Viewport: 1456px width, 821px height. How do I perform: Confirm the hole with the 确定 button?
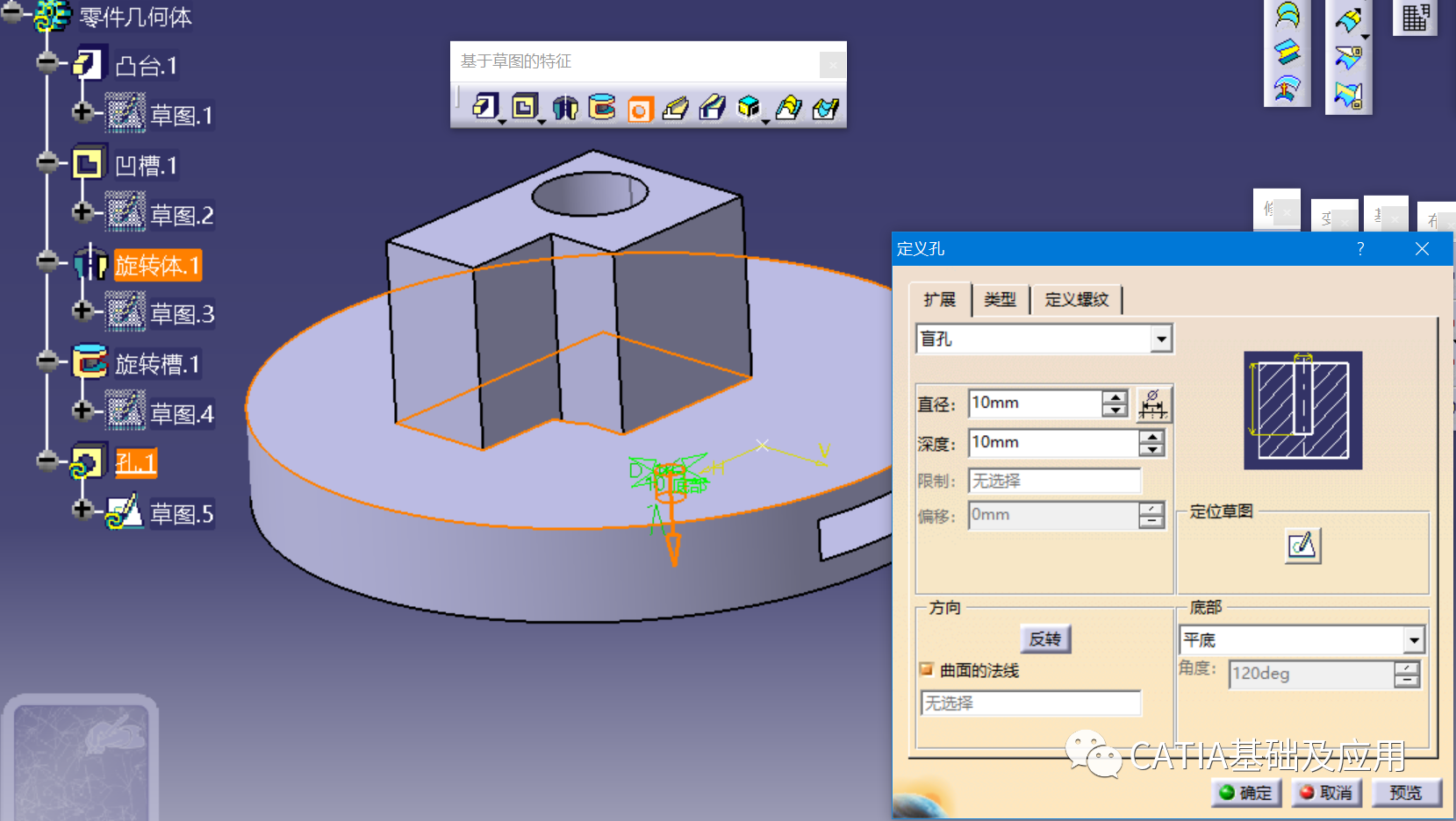click(x=1246, y=793)
